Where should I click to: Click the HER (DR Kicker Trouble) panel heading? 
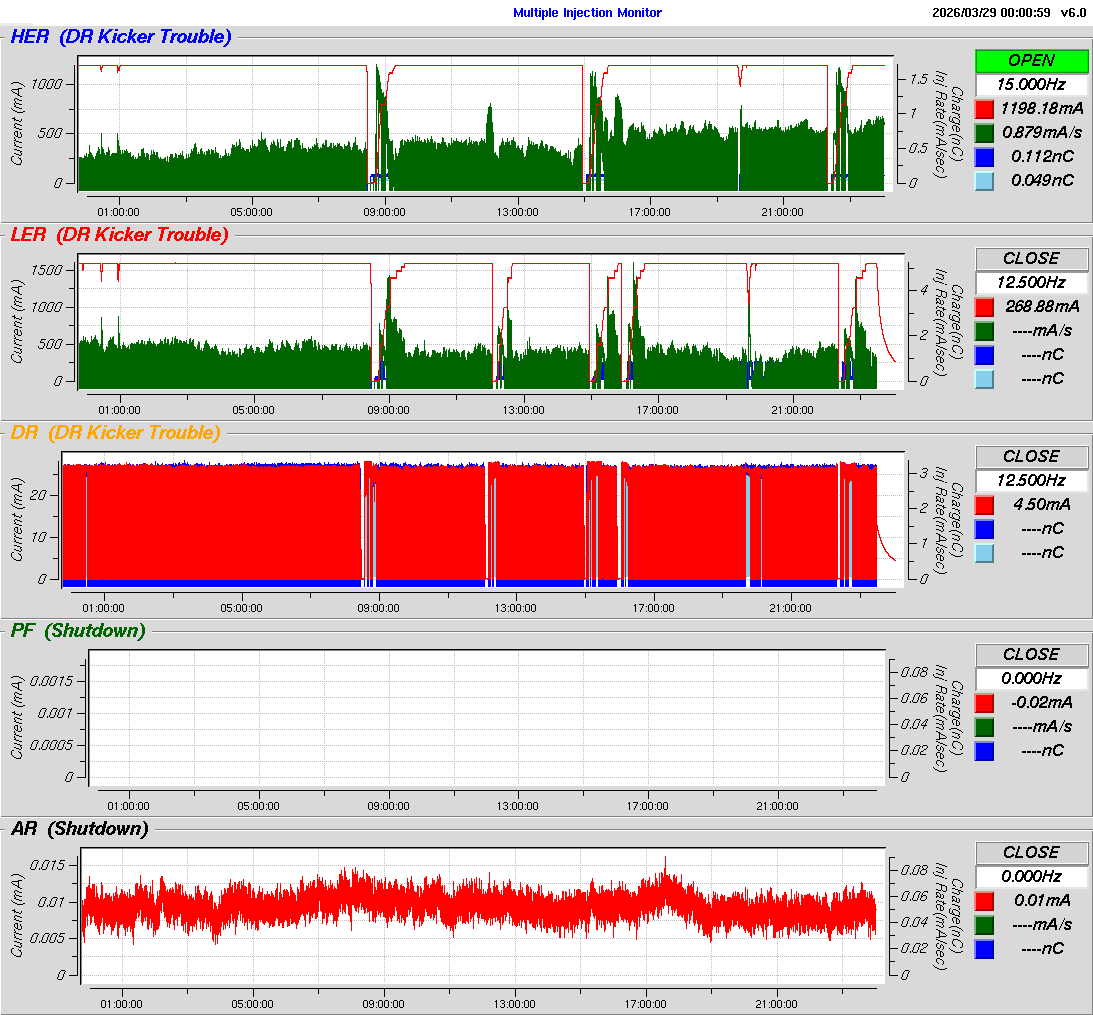pos(120,37)
